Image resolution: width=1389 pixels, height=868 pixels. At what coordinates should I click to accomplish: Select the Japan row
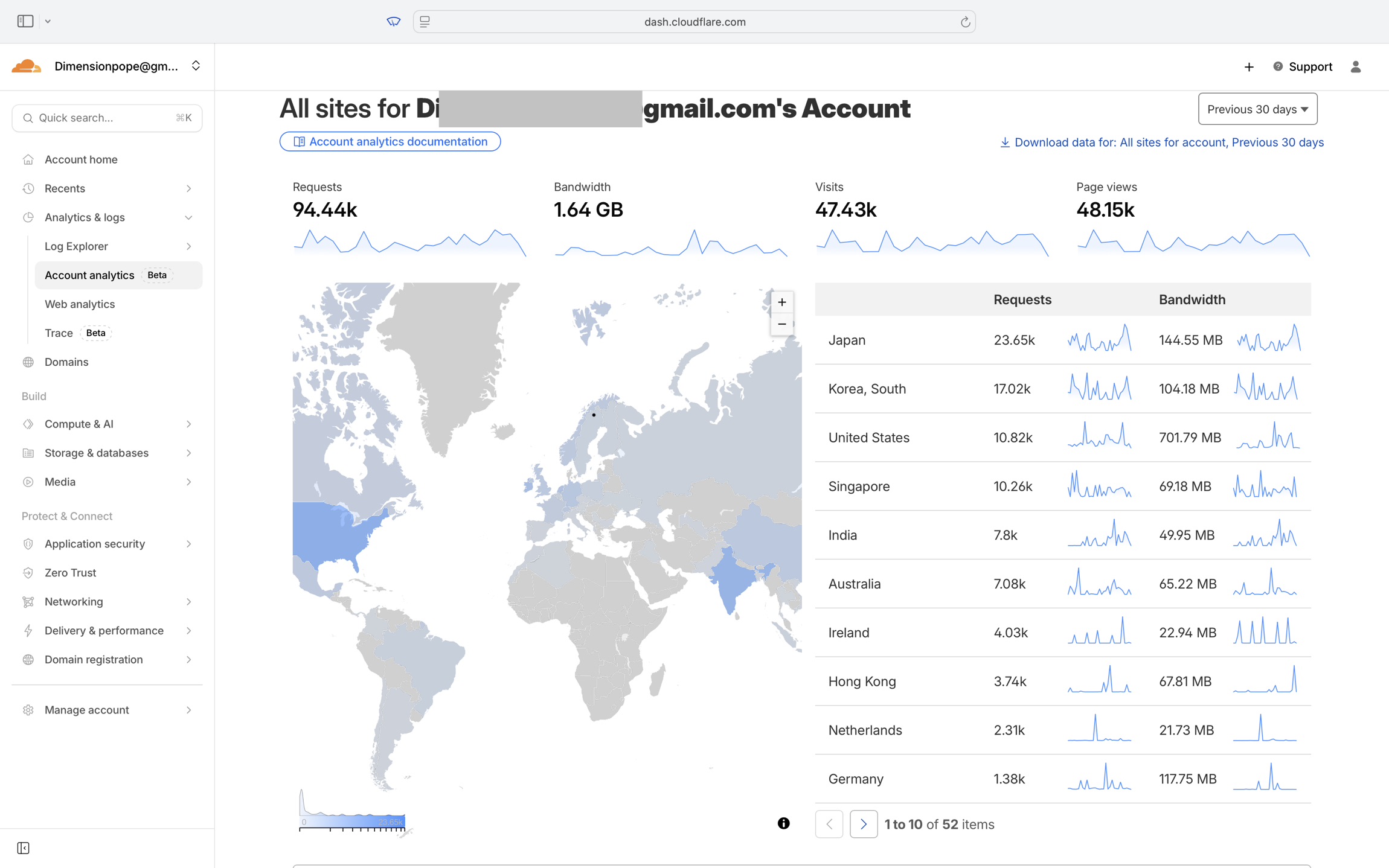[x=1063, y=340]
